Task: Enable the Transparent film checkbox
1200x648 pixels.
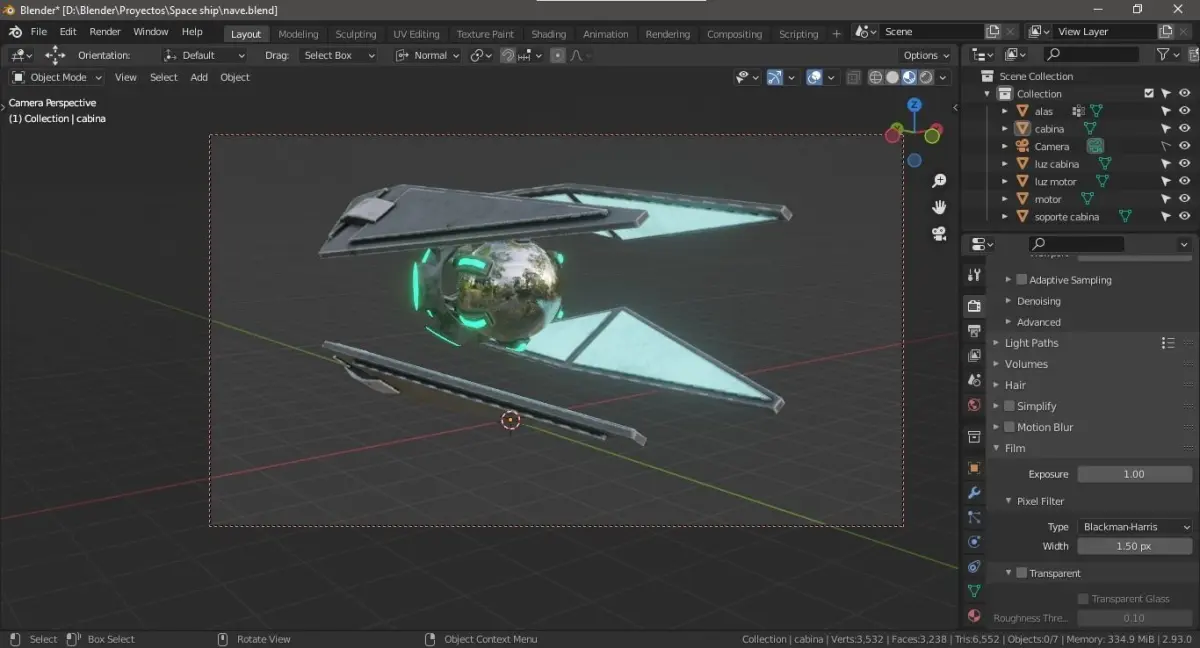Action: coord(1022,573)
